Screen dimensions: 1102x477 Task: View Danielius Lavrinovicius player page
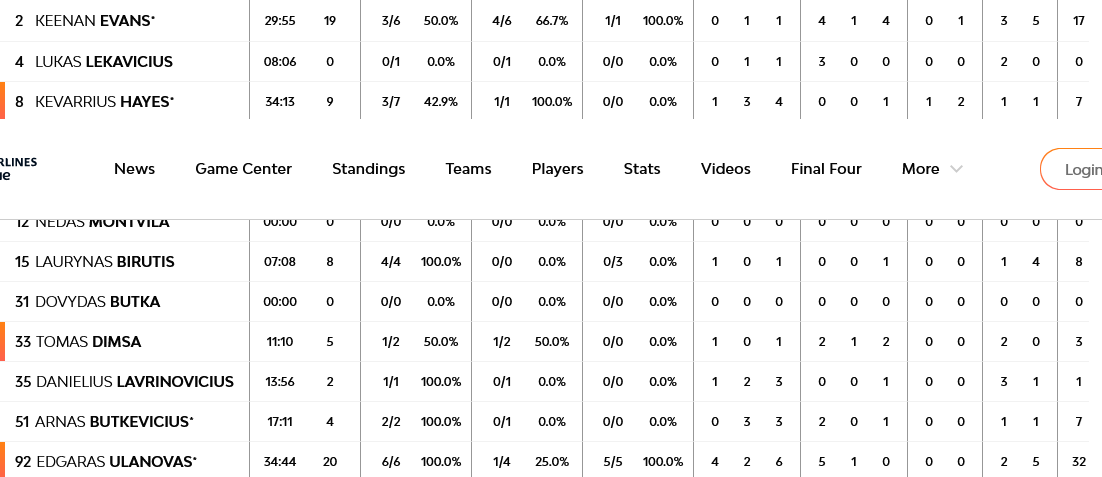click(x=134, y=382)
